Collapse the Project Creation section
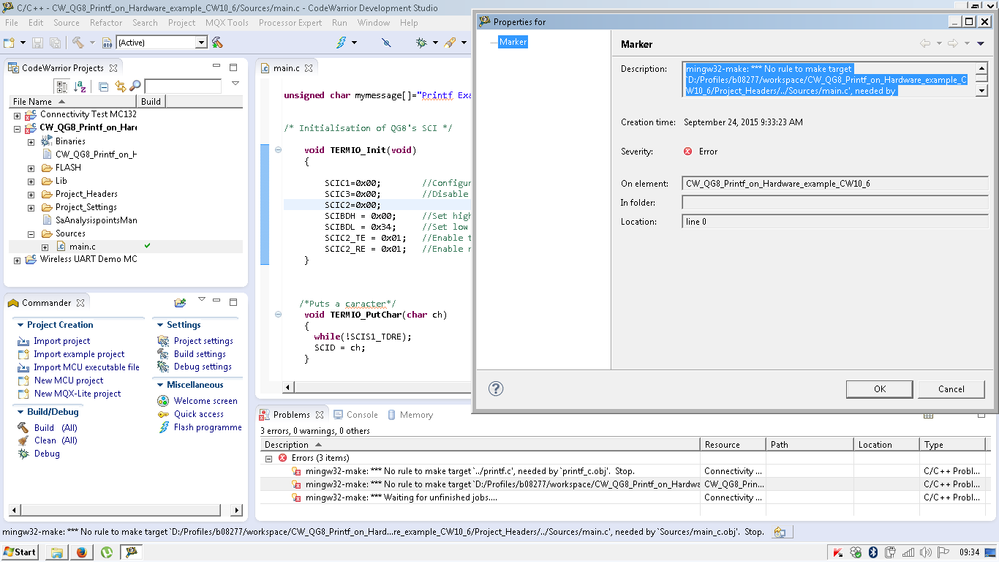The width and height of the screenshot is (999, 562). [20, 325]
